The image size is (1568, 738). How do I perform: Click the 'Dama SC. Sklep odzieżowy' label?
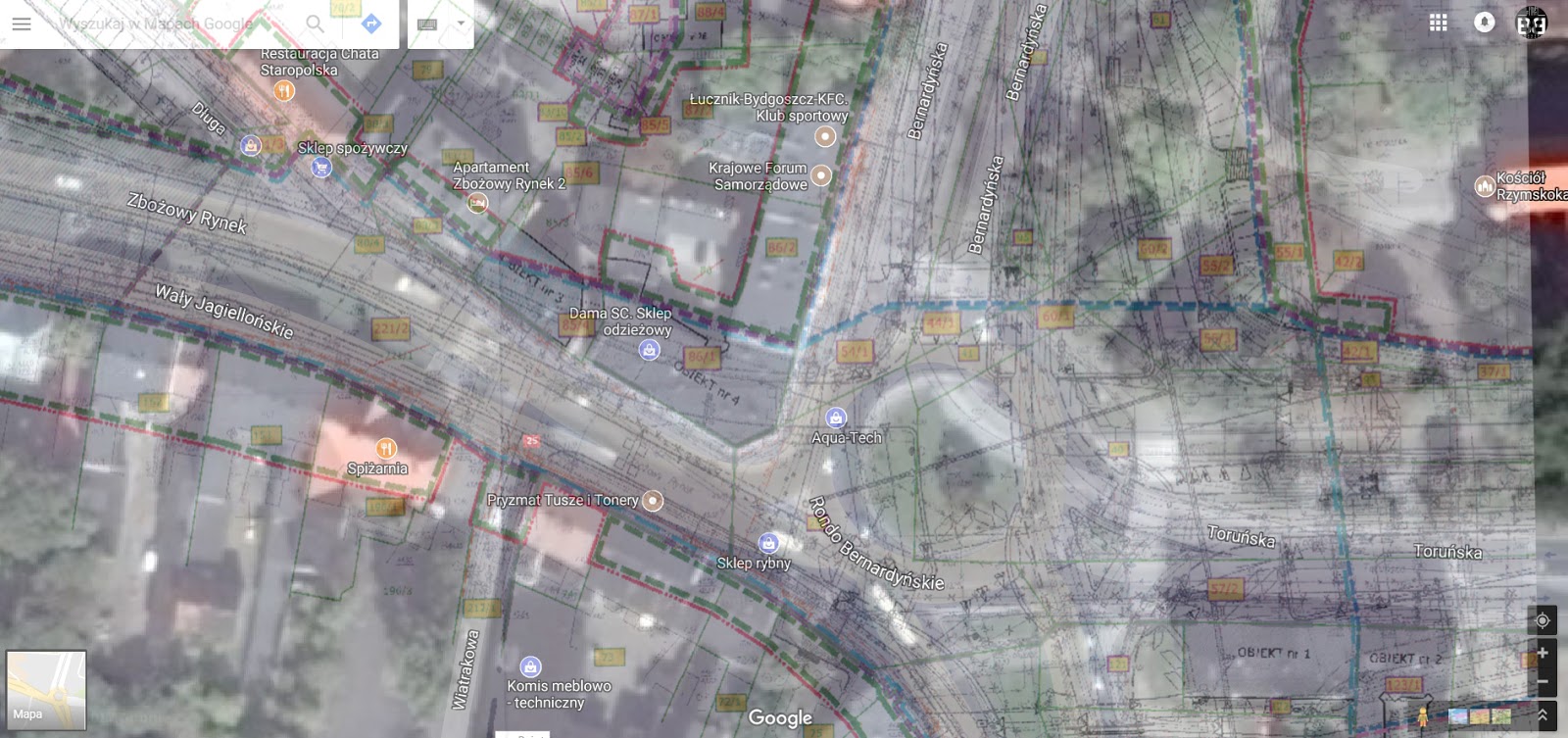pyautogui.click(x=620, y=321)
